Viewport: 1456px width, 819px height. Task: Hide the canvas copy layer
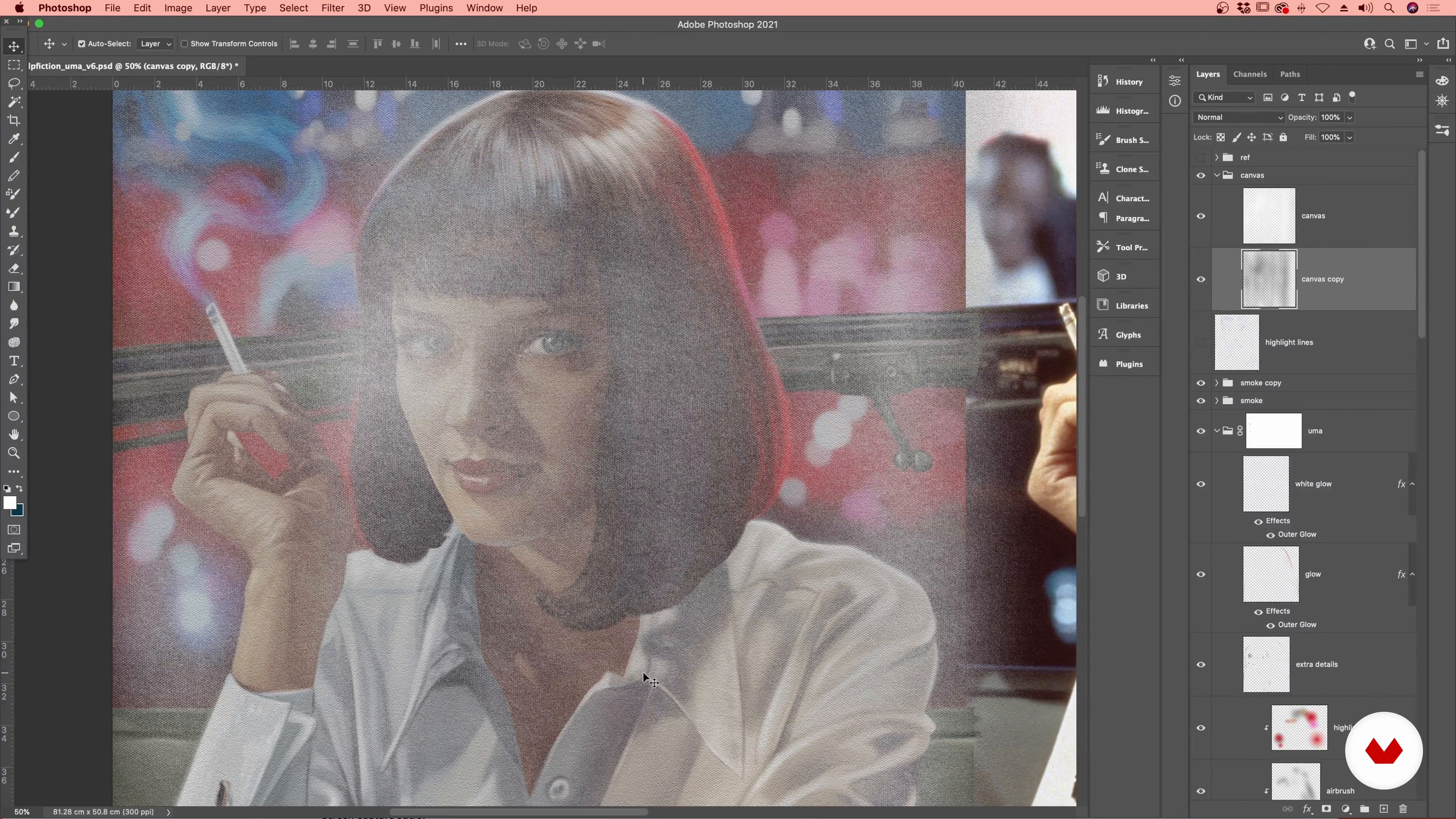coord(1201,279)
